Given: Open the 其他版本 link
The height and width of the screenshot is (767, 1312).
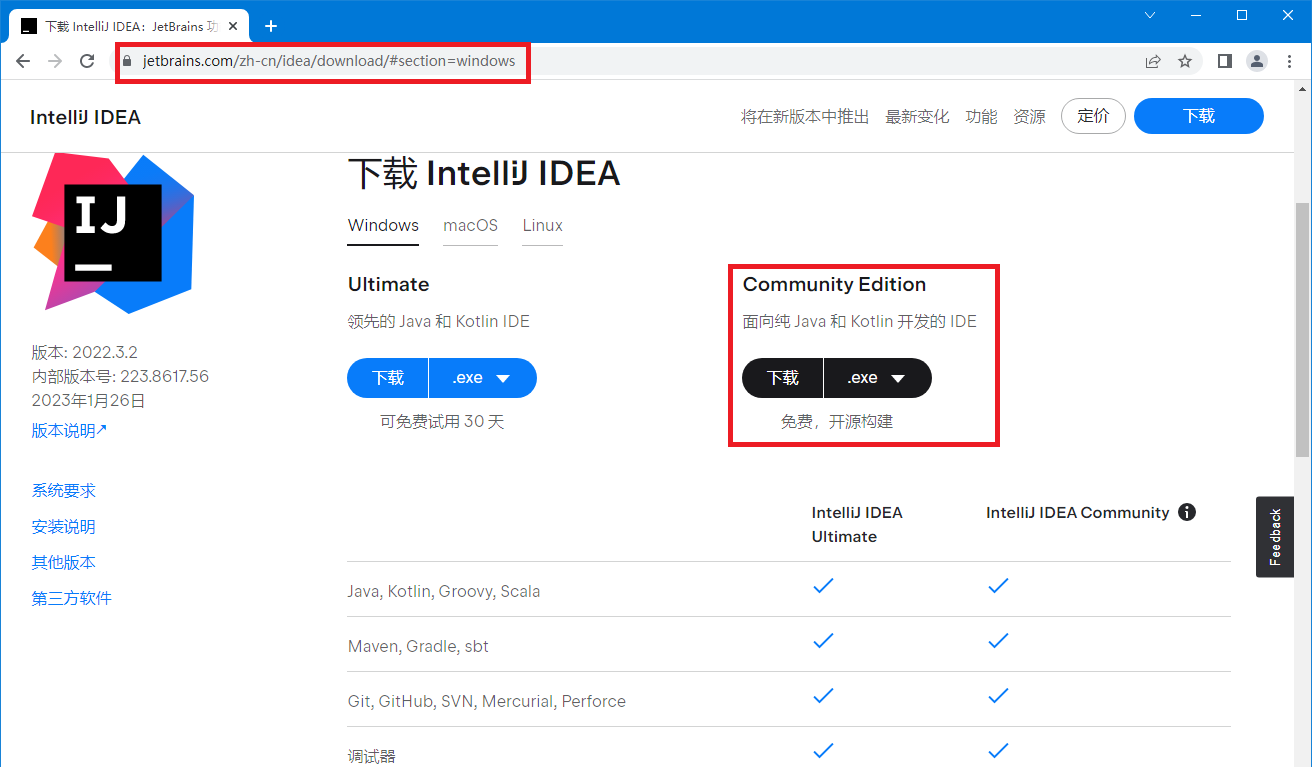Looking at the screenshot, I should [64, 562].
